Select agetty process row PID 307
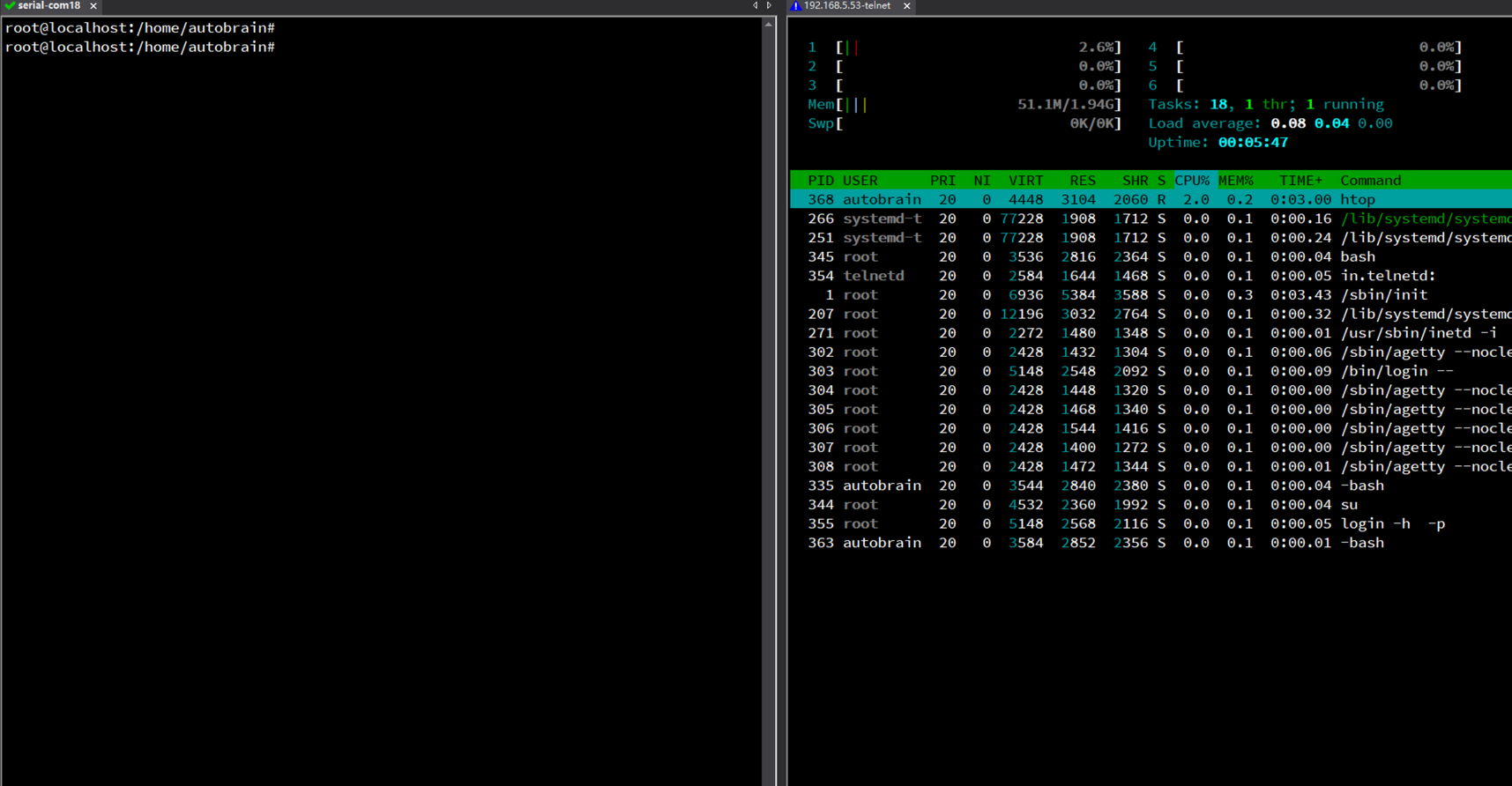This screenshot has height=786, width=1512. pos(1151,448)
